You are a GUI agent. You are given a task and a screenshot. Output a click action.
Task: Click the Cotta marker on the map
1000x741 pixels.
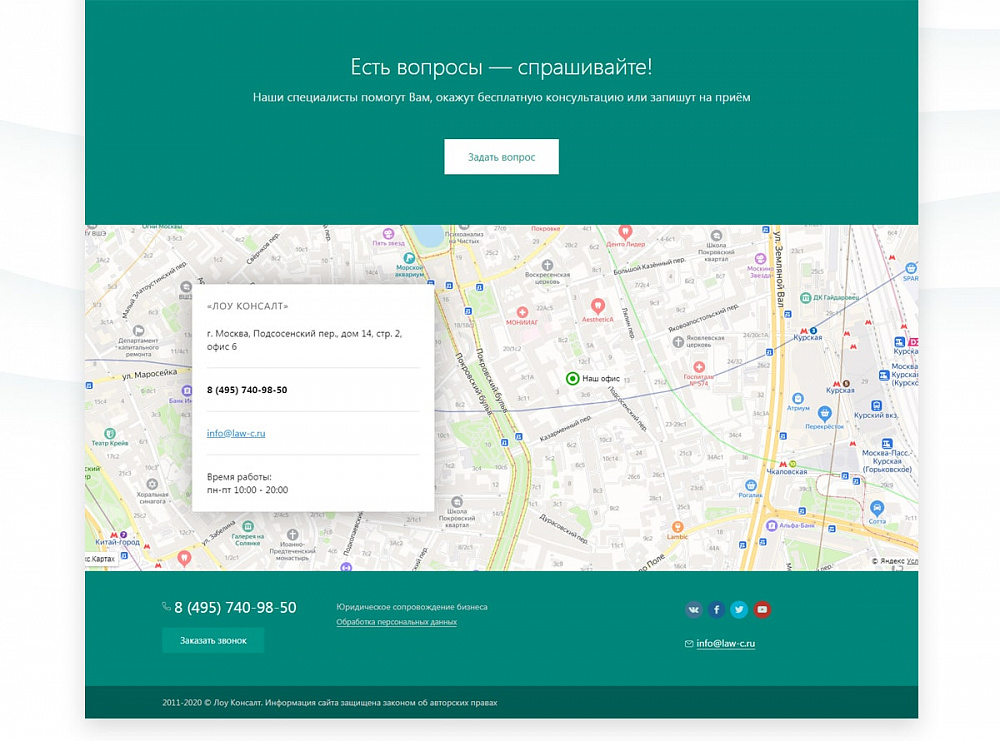tap(877, 508)
